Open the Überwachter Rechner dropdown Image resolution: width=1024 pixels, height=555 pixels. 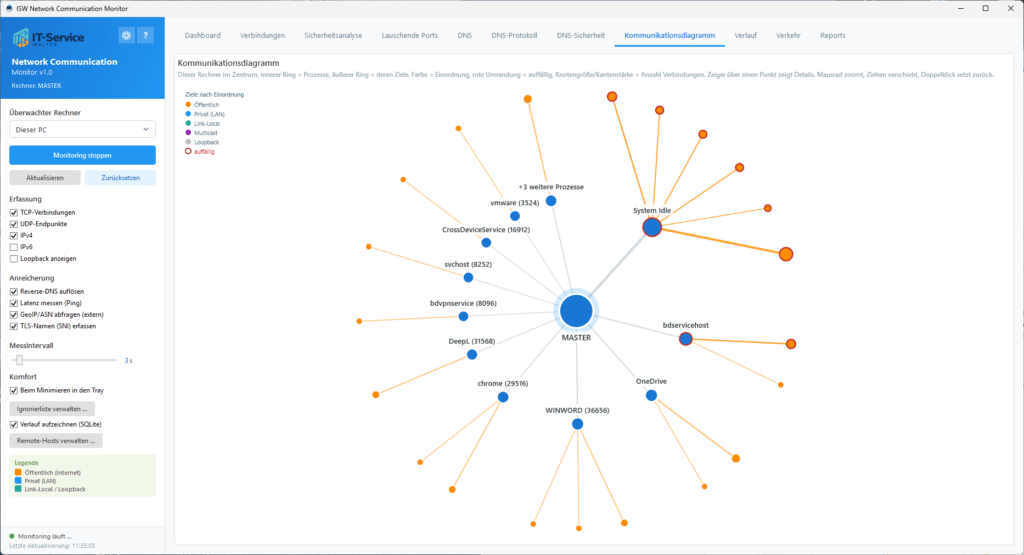click(x=82, y=129)
